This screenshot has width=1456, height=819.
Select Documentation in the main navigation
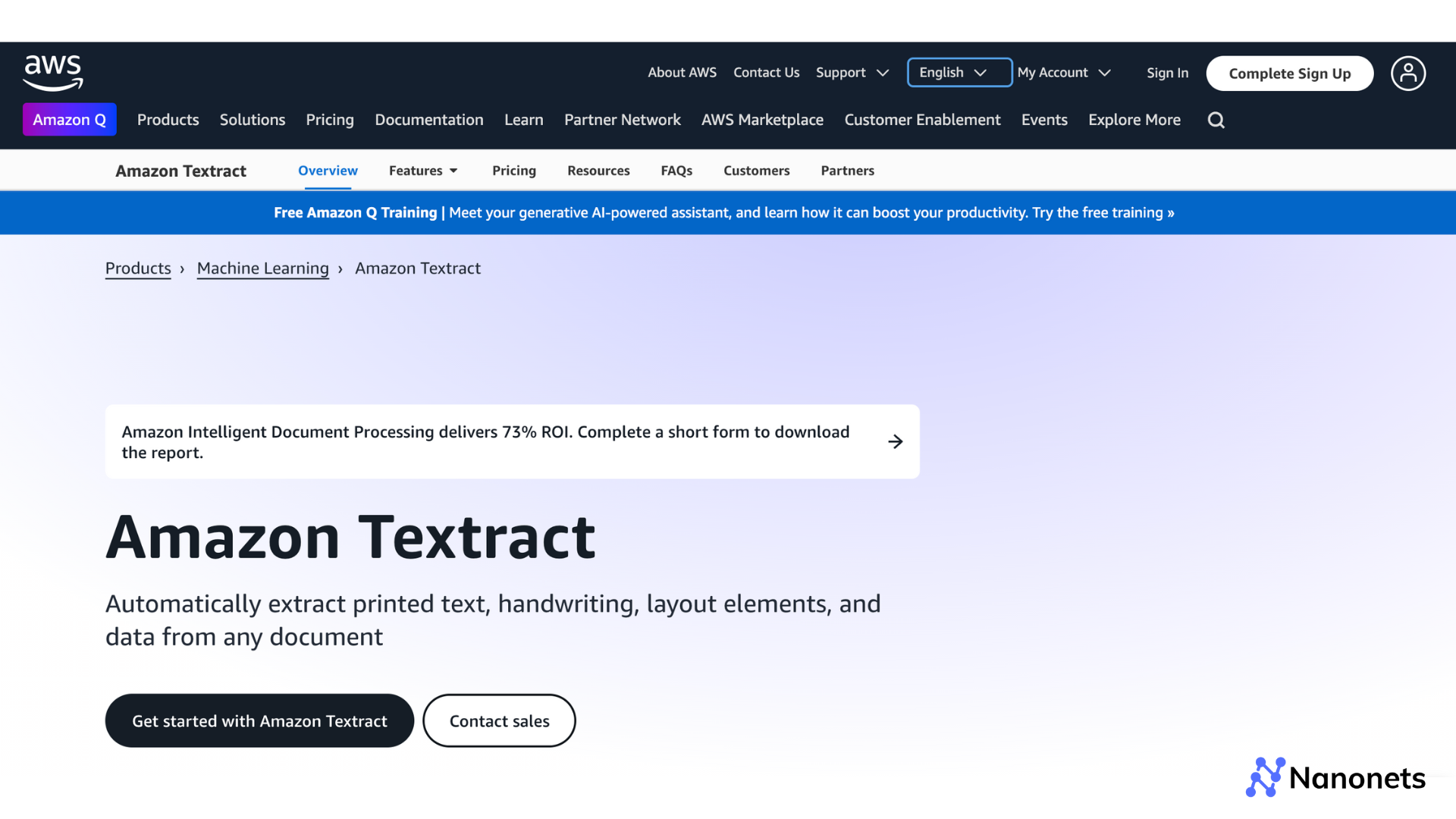429,119
